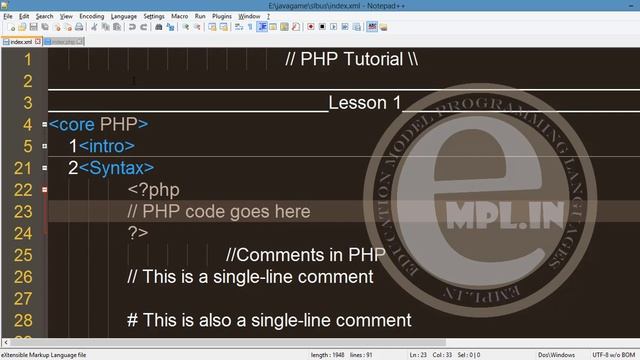This screenshot has height=360, width=640.
Task: Click the Save All toolbar icon
Action: pyautogui.click(x=45, y=27)
